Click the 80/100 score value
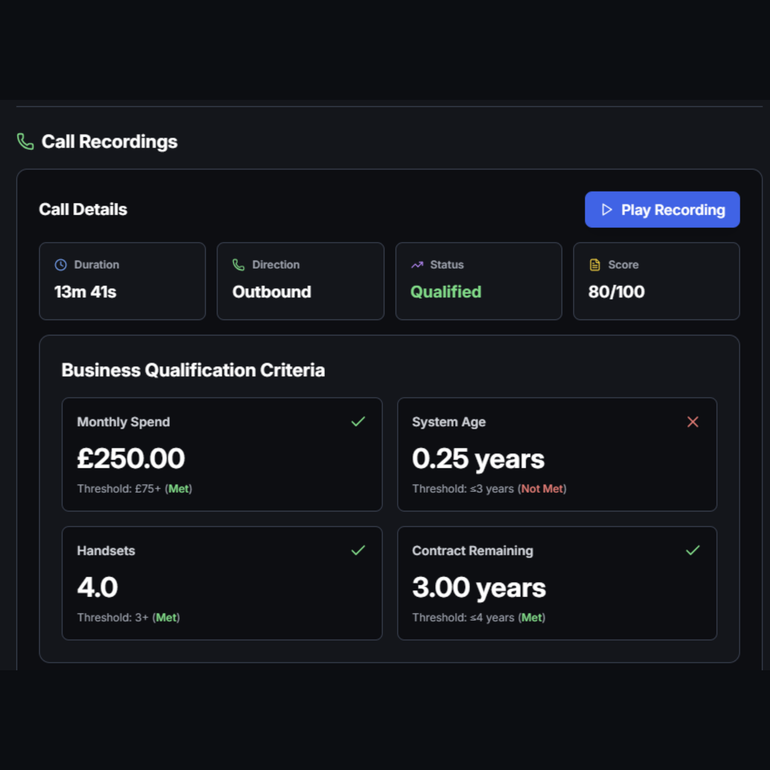Image resolution: width=770 pixels, height=770 pixels. pos(617,292)
